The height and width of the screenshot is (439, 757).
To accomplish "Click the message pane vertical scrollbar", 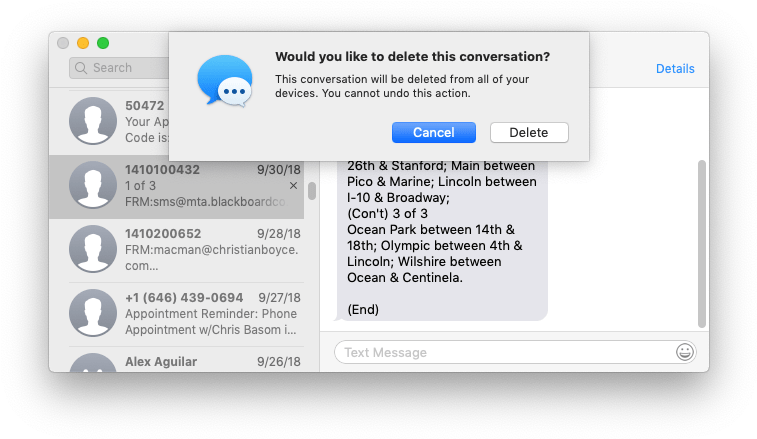I will pyautogui.click(x=702, y=244).
